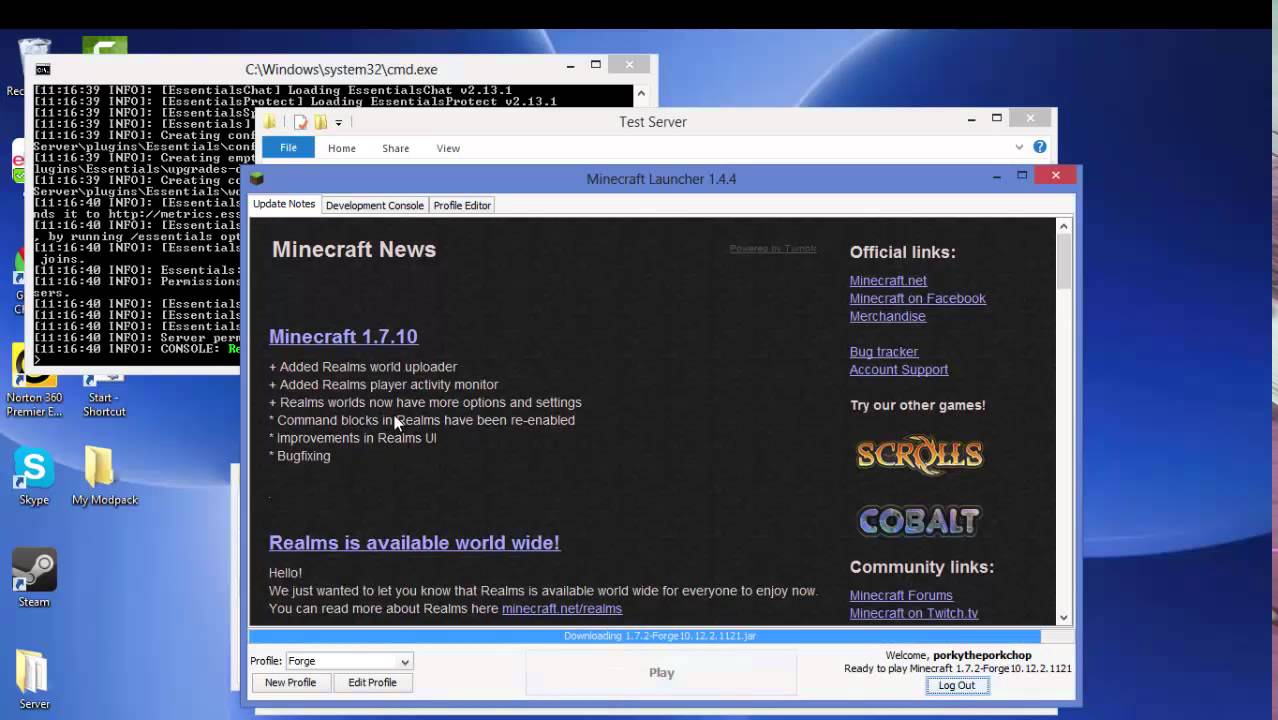This screenshot has height=720, width=1278.
Task: Select the Server folder on desktop
Action: 34,680
